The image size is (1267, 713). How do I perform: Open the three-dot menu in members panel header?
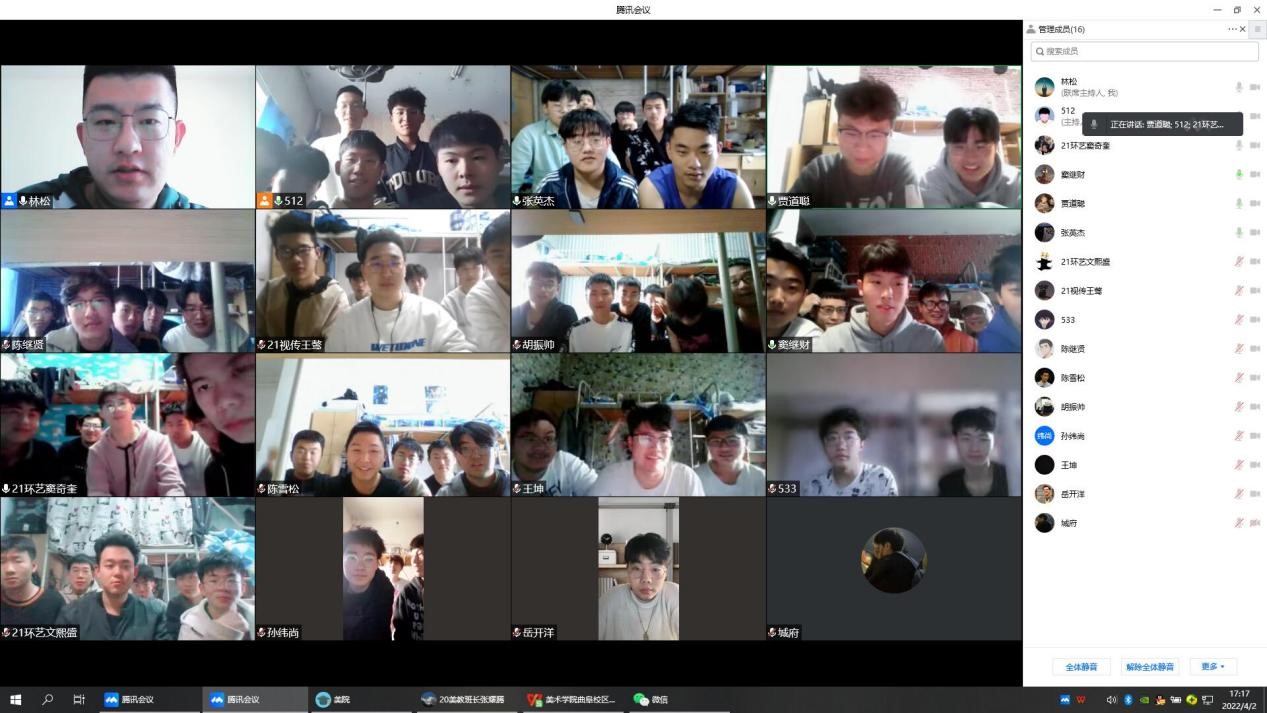pyautogui.click(x=1232, y=29)
